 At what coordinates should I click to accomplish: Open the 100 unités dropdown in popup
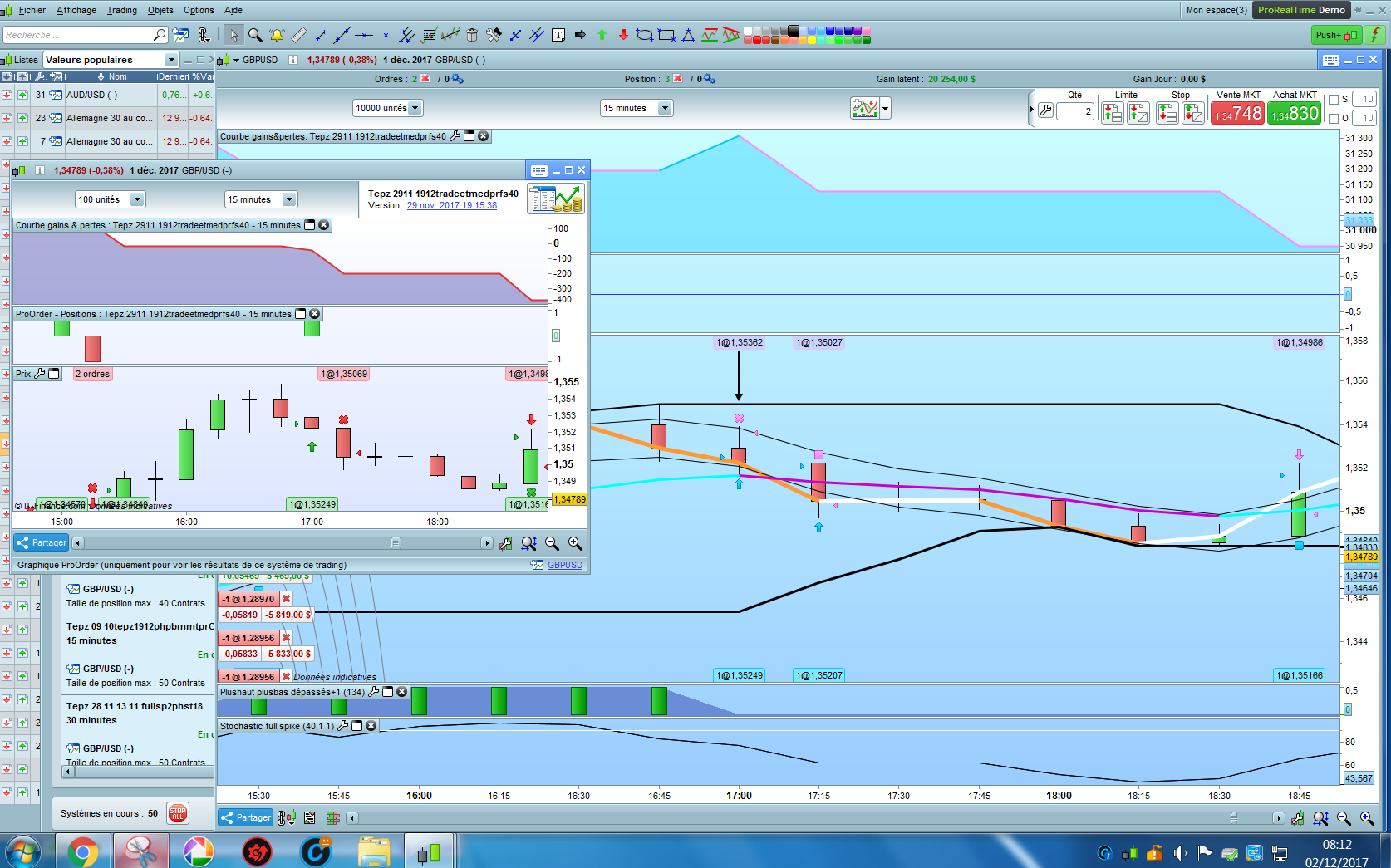click(137, 199)
